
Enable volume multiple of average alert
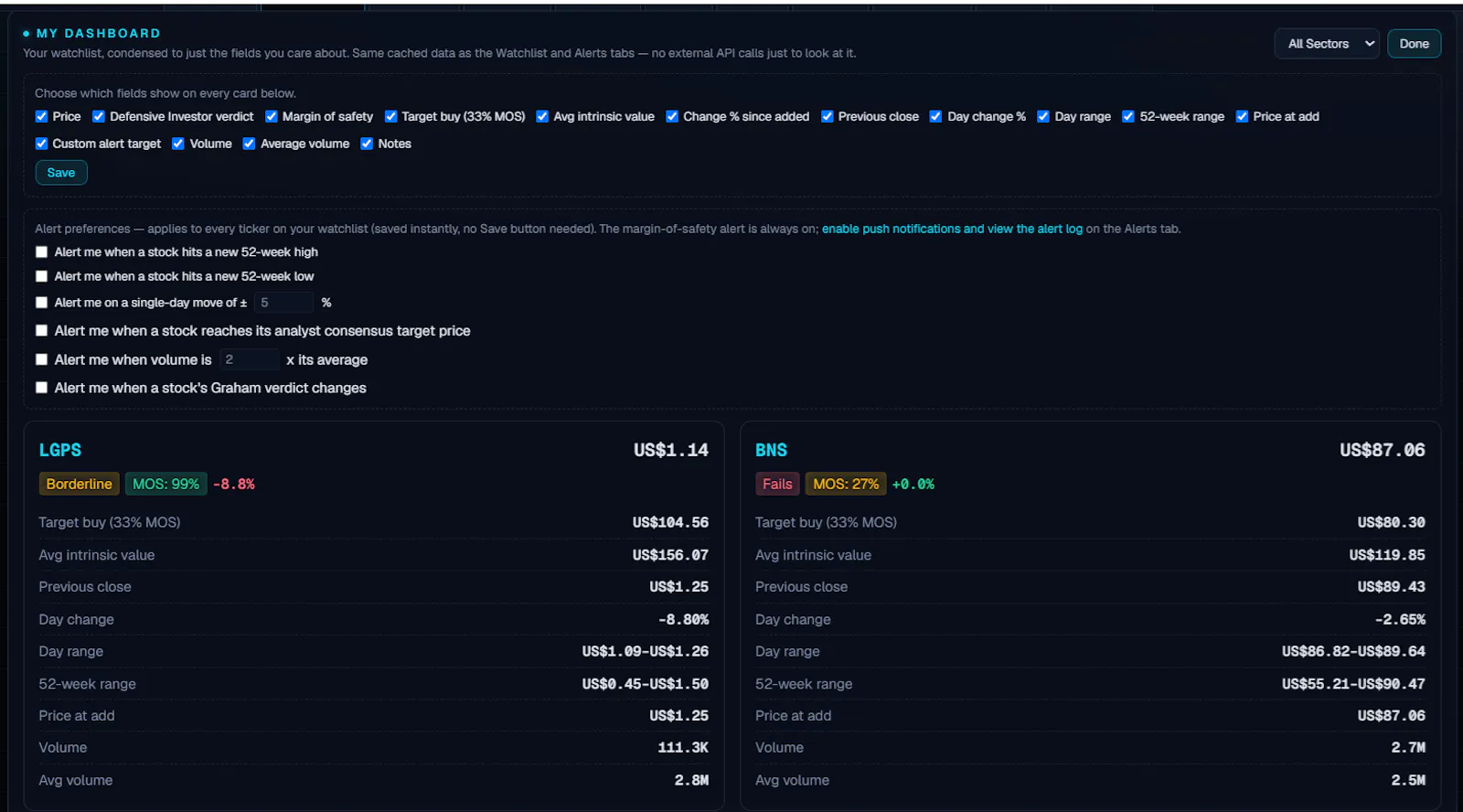[x=41, y=359]
